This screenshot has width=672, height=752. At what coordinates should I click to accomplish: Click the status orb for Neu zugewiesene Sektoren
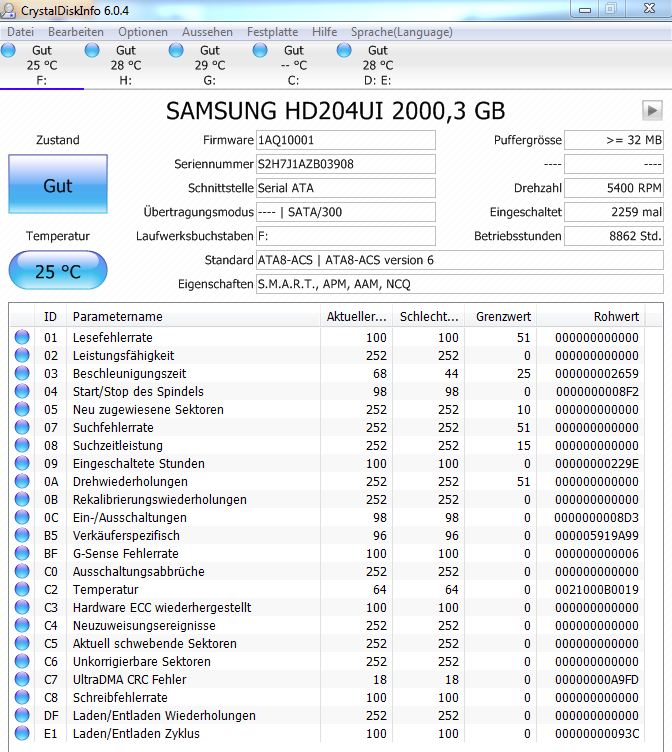(x=22, y=409)
